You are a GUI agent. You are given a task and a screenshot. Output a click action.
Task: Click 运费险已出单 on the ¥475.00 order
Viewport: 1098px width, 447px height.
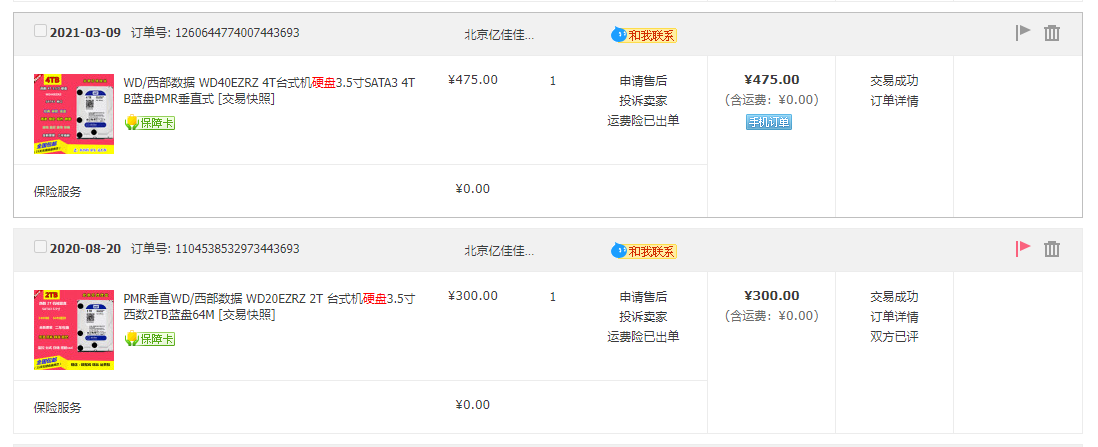coord(643,121)
